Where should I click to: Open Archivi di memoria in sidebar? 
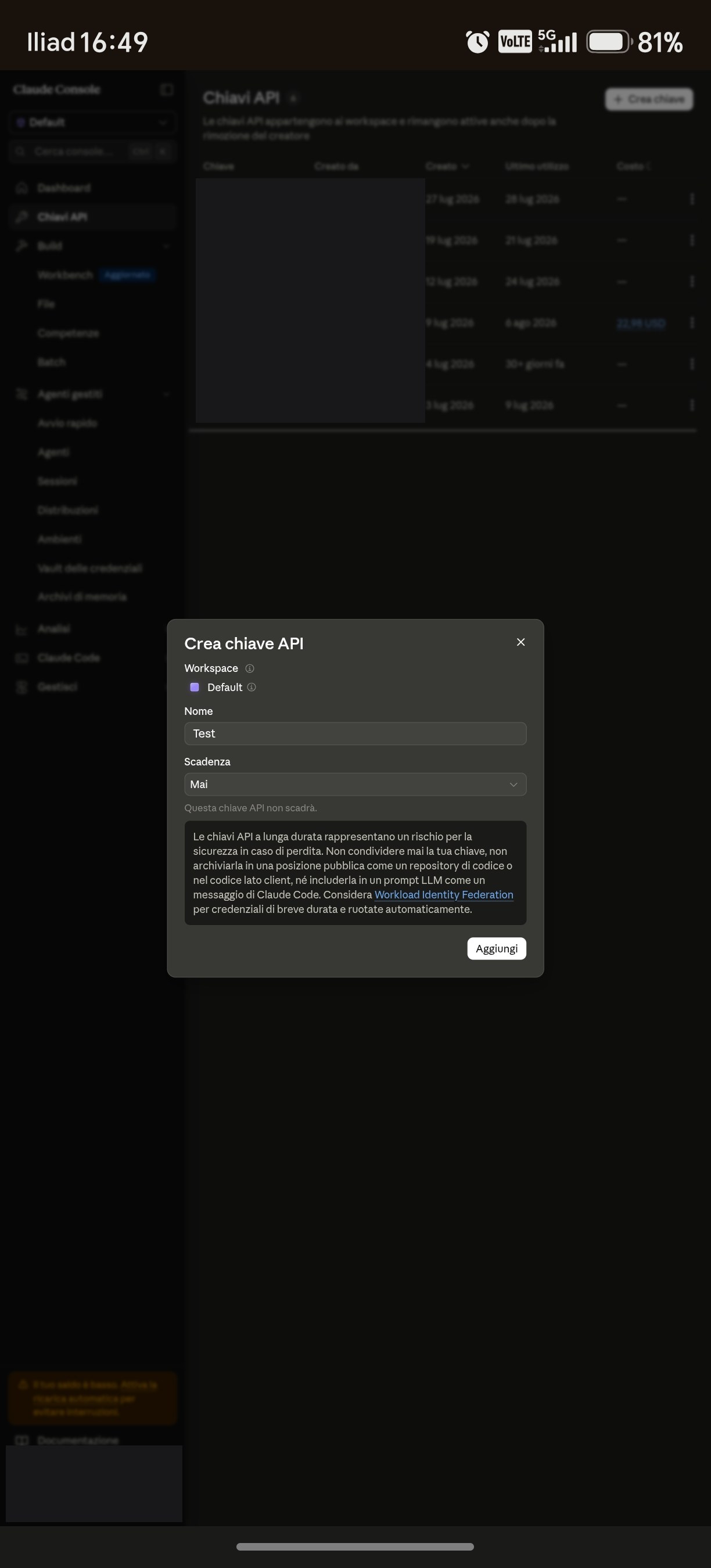click(x=82, y=597)
